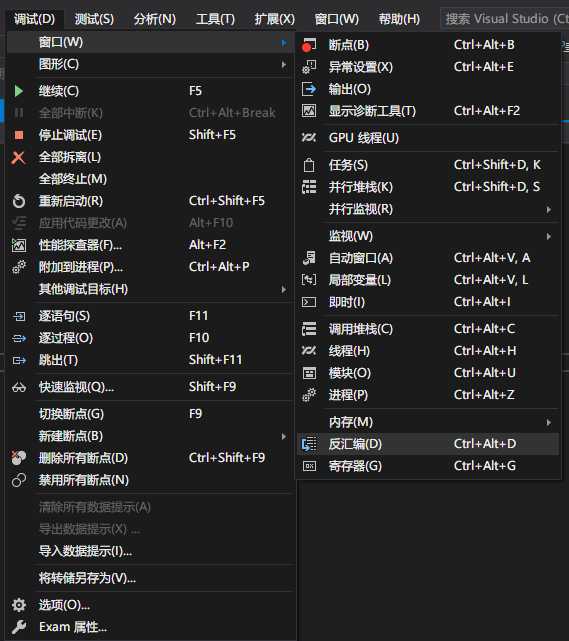The height and width of the screenshot is (641, 569).
Task: Click the Step Over (逐过程) arrow icon
Action: point(19,338)
